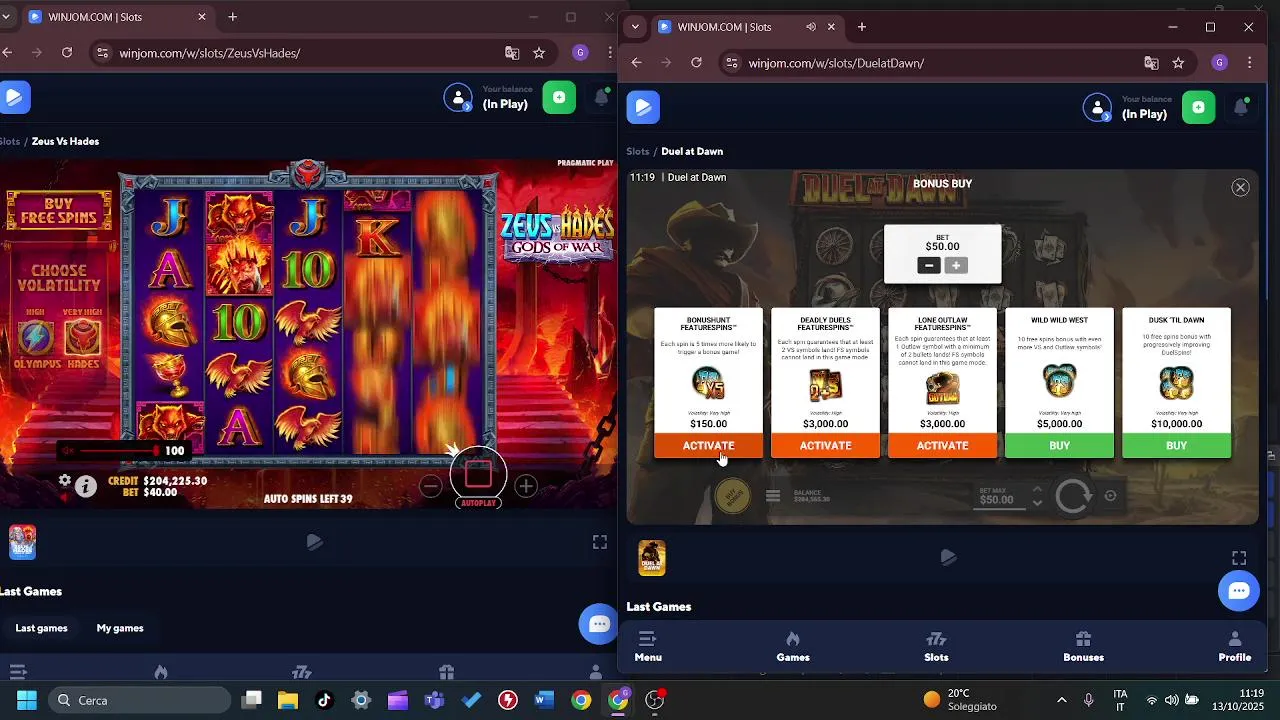Open notifications bell in left window

tap(602, 97)
